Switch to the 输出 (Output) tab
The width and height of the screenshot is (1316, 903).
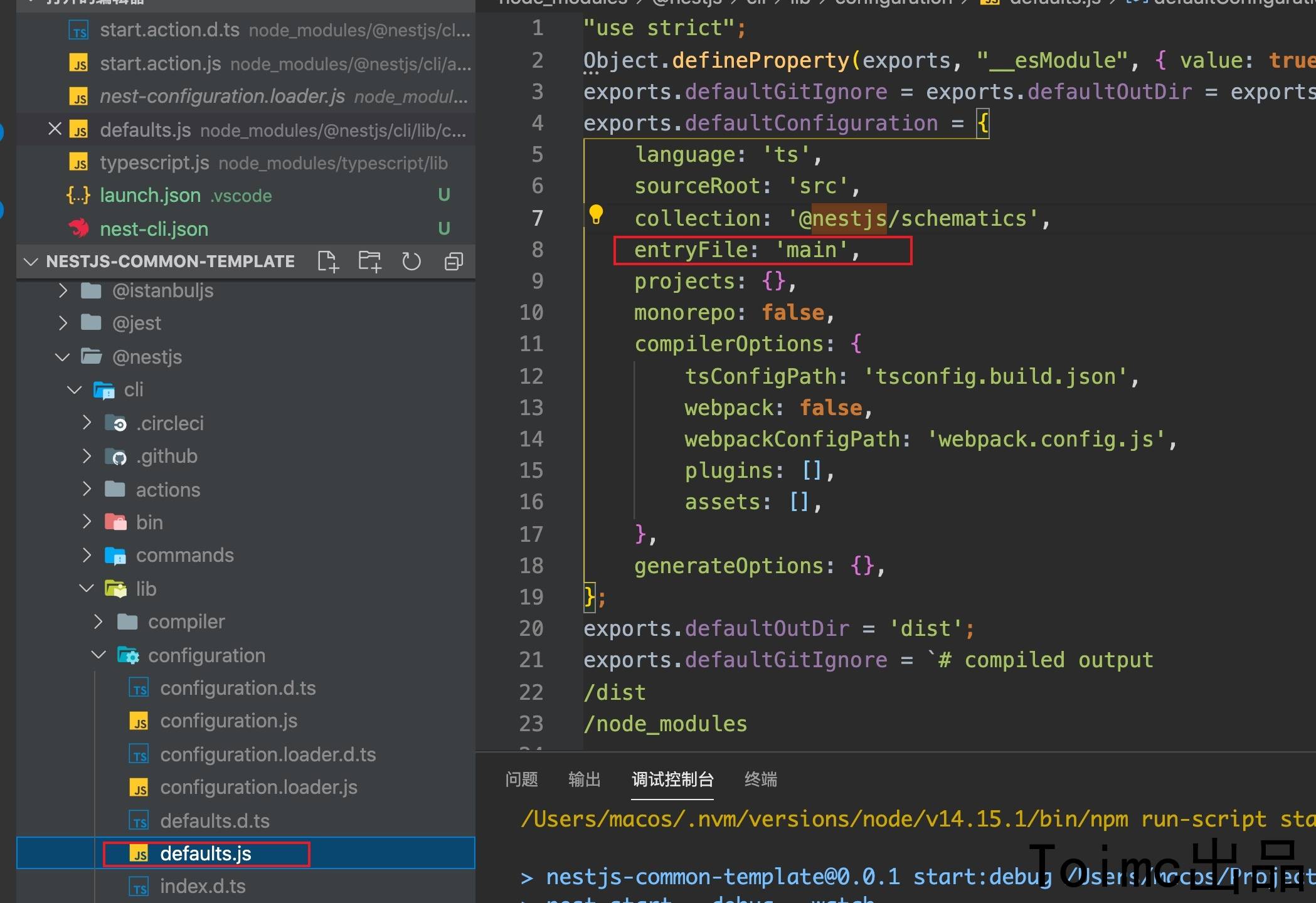tap(584, 779)
